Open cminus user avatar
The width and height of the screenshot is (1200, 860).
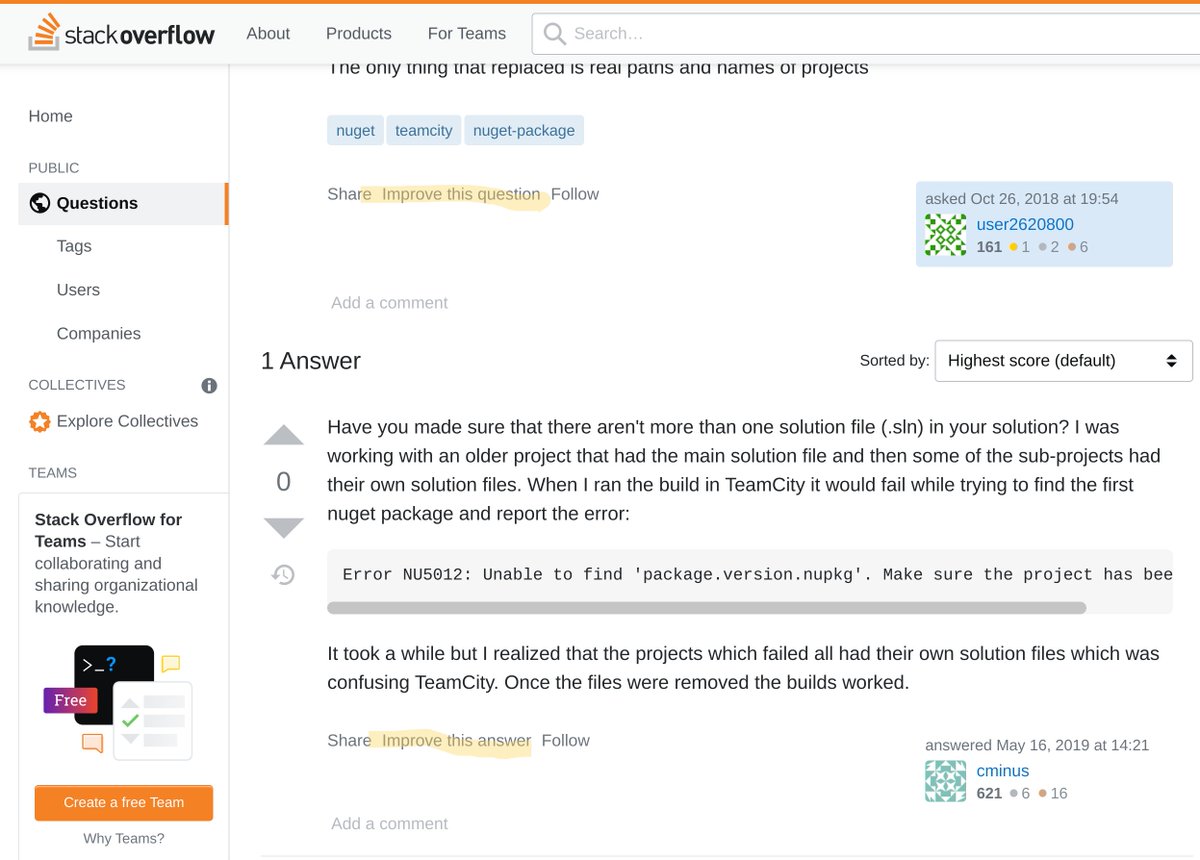[x=946, y=781]
